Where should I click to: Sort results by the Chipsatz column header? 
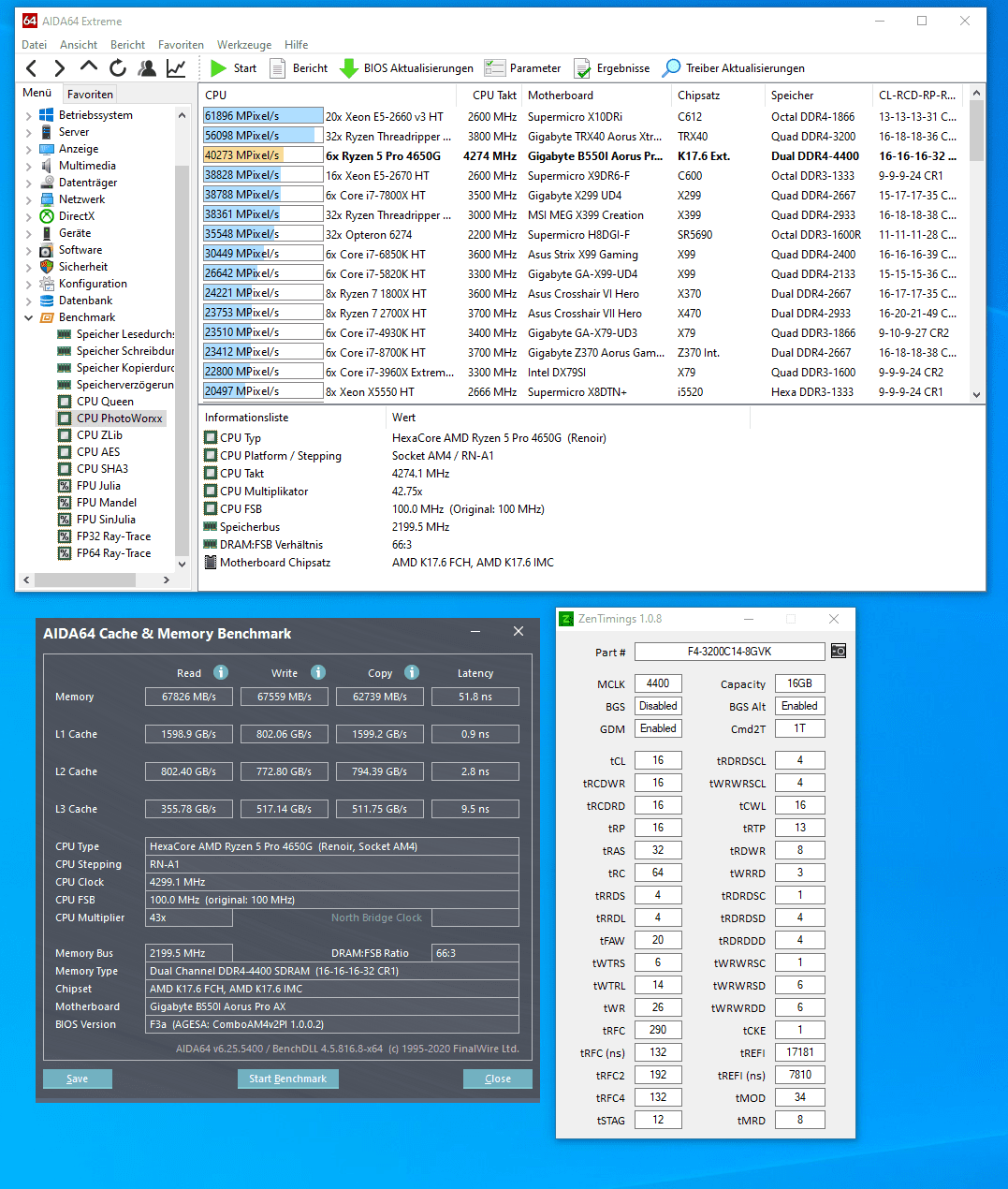(718, 95)
